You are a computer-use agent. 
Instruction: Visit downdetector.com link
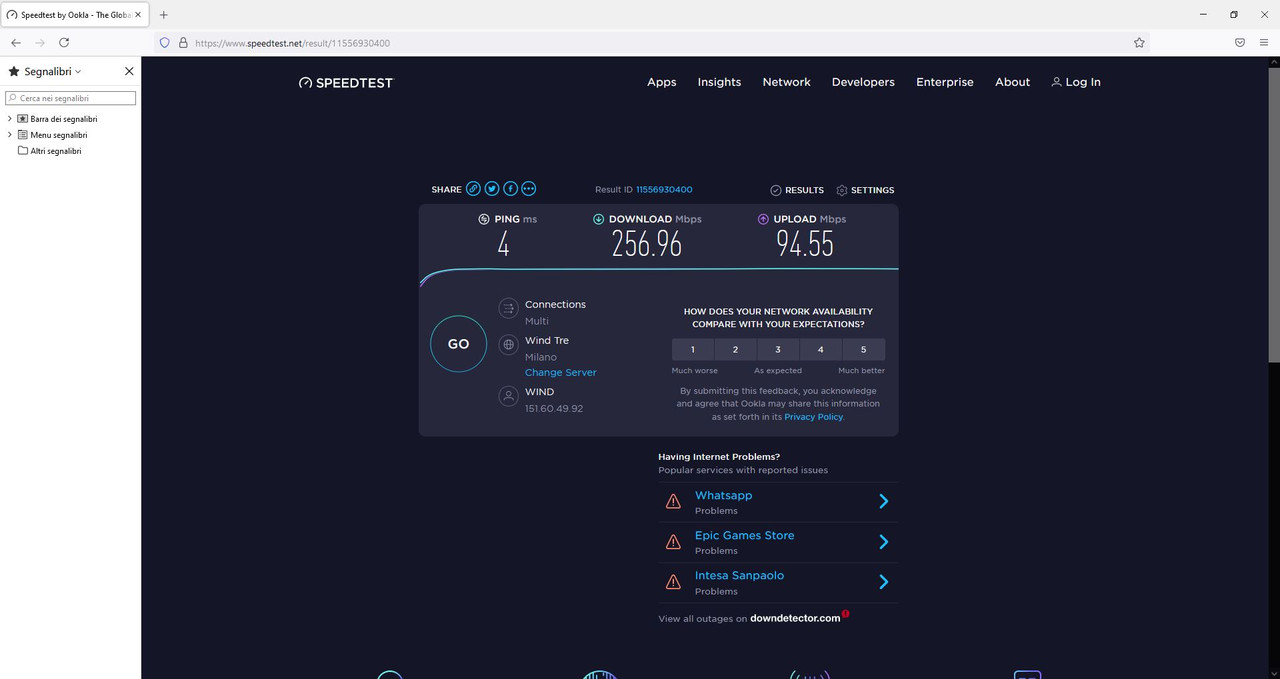click(x=795, y=618)
